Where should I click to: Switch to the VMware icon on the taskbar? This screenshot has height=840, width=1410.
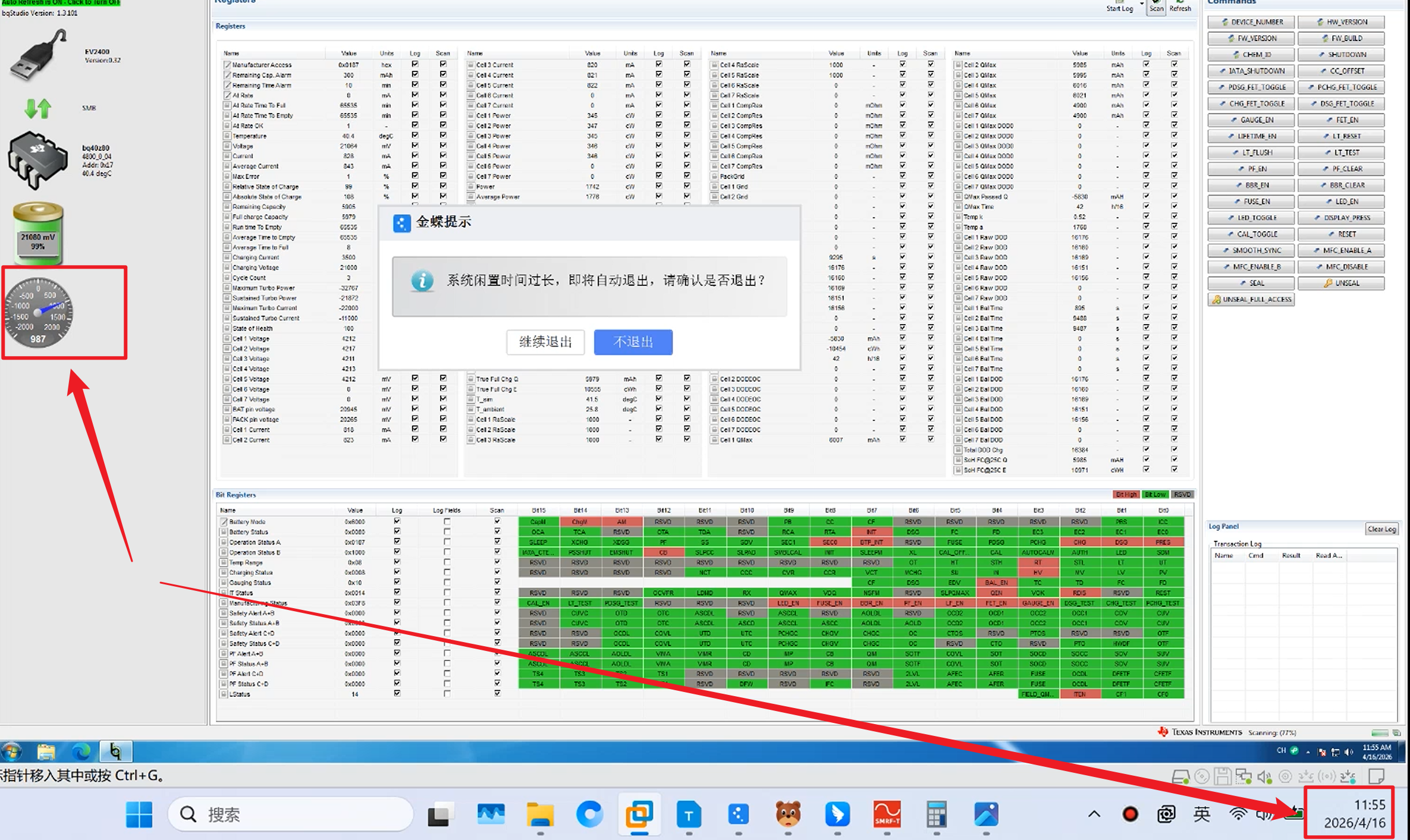(x=639, y=814)
